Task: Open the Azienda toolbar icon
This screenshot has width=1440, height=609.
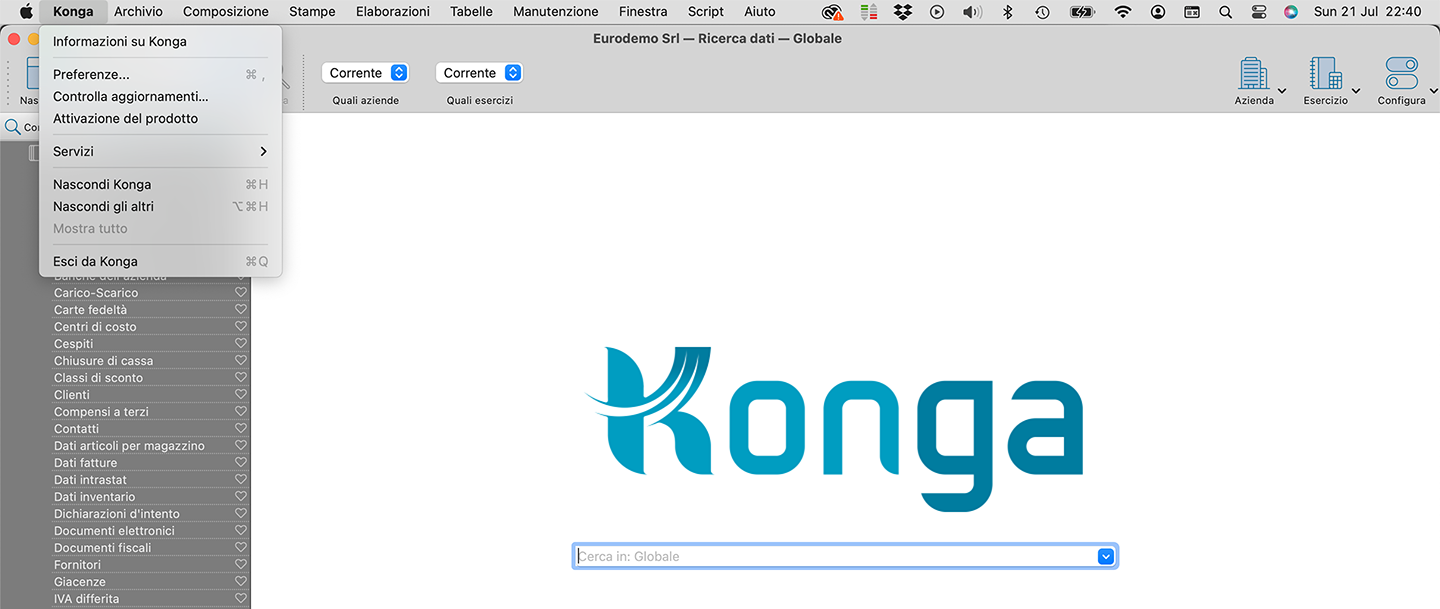Action: coord(1253,74)
